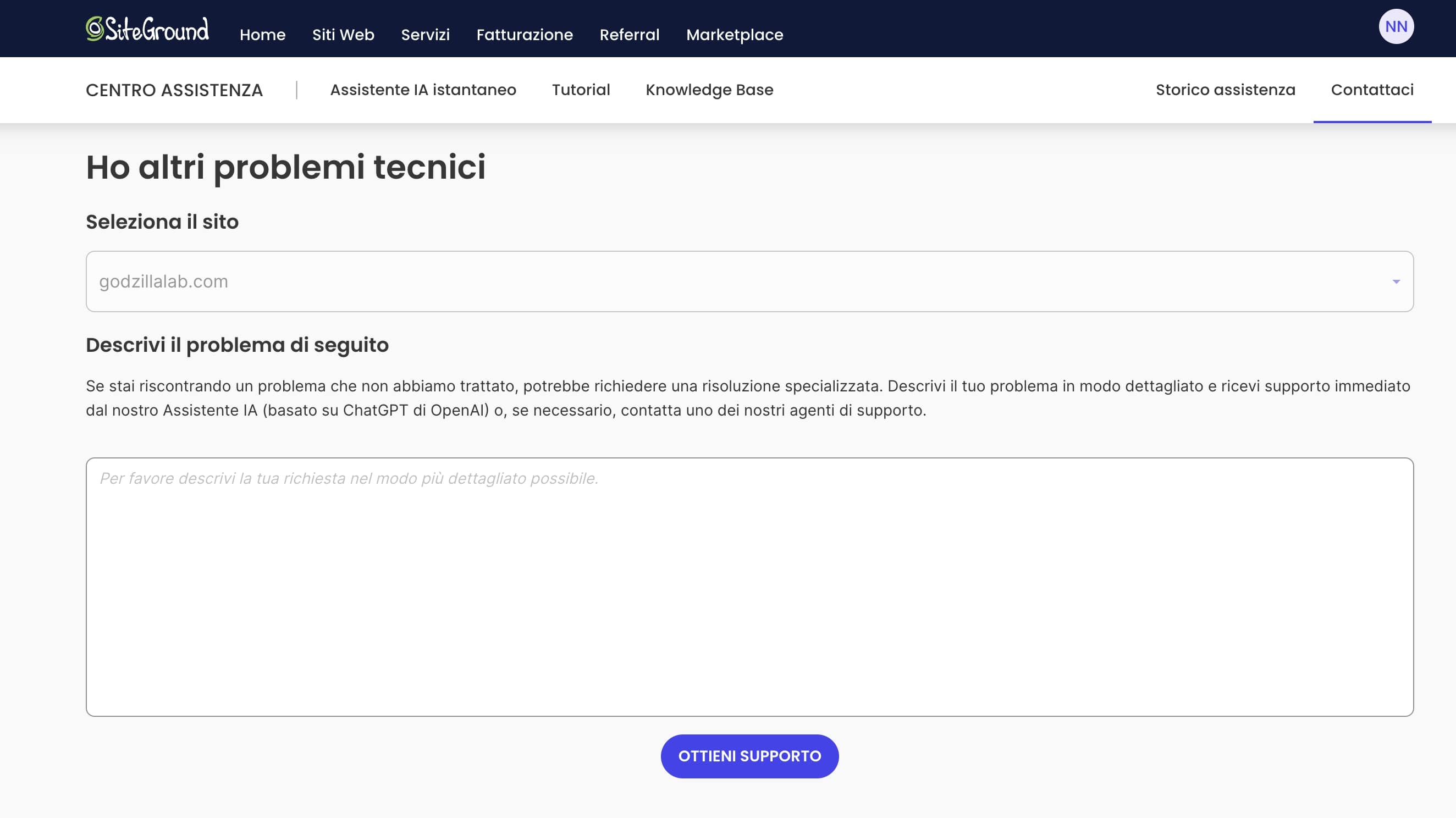1456x818 pixels.
Task: Open the Servizi section
Action: tap(425, 35)
